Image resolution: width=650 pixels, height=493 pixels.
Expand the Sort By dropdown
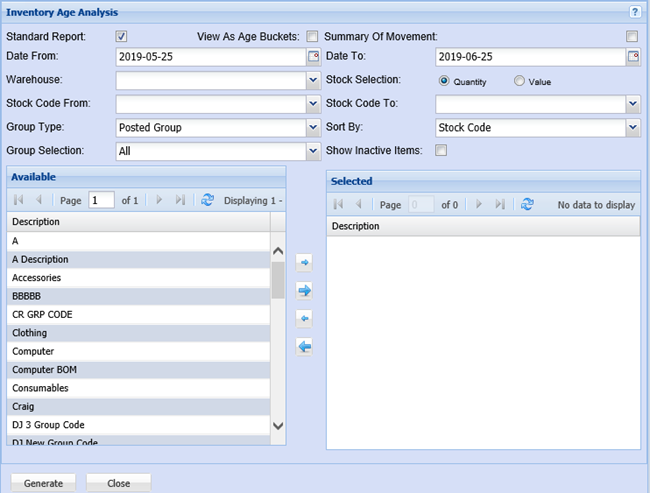point(632,128)
